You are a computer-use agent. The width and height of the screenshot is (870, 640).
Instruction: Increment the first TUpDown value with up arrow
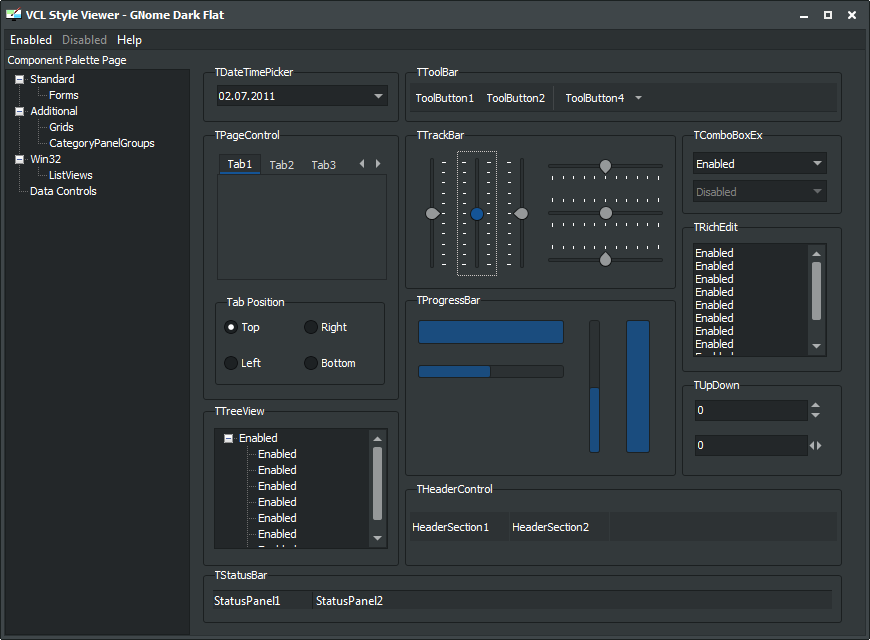(x=816, y=405)
